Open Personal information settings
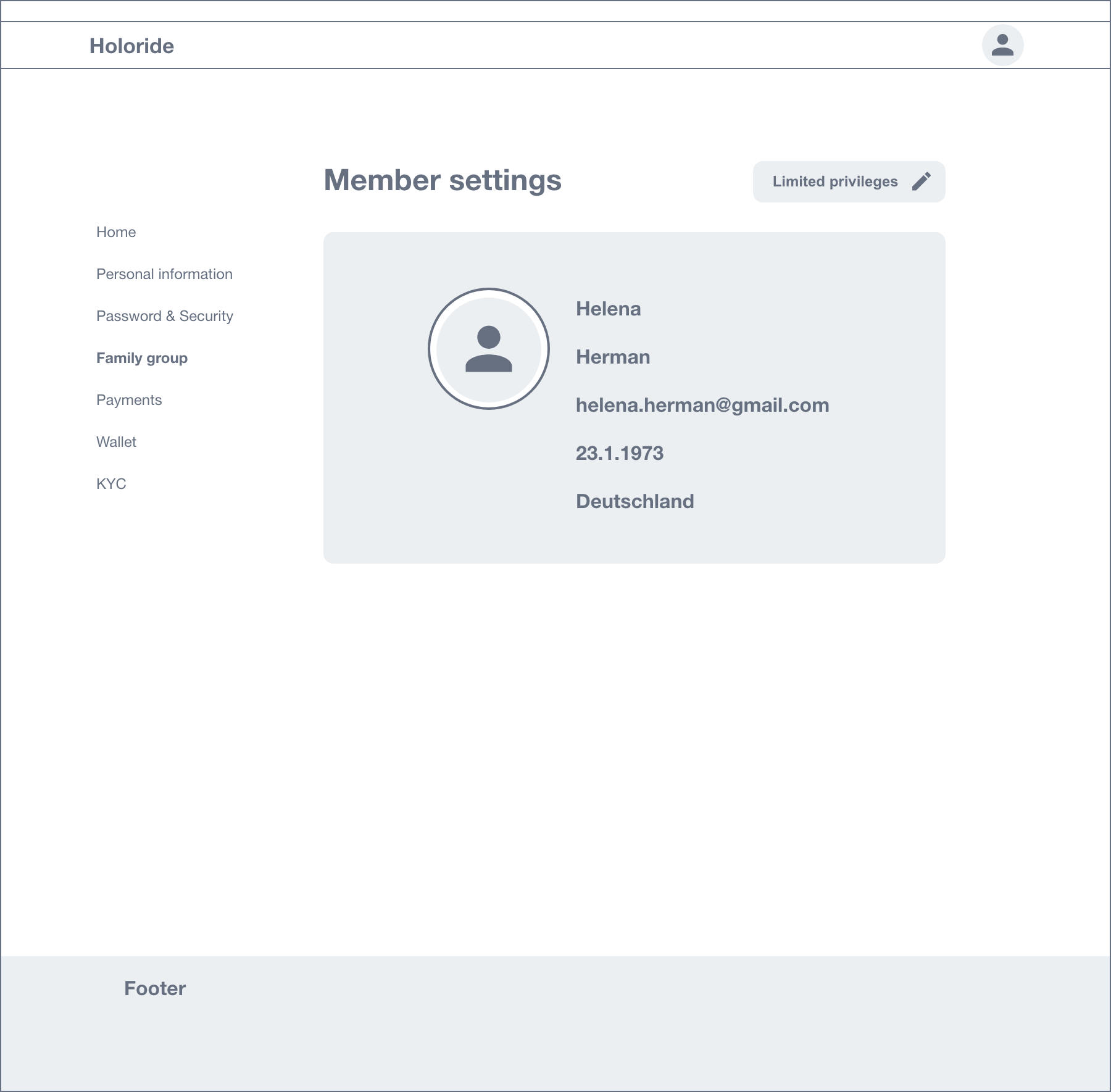 point(164,274)
